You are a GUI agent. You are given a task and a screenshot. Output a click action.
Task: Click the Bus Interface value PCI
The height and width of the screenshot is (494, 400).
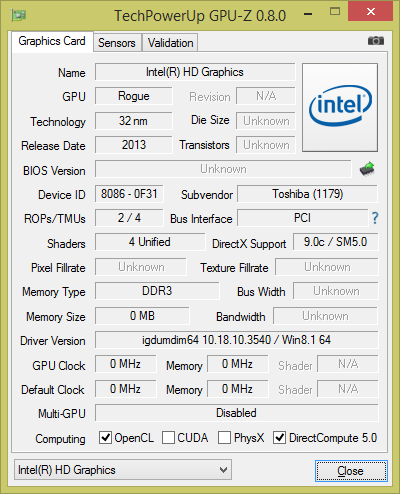coord(302,218)
